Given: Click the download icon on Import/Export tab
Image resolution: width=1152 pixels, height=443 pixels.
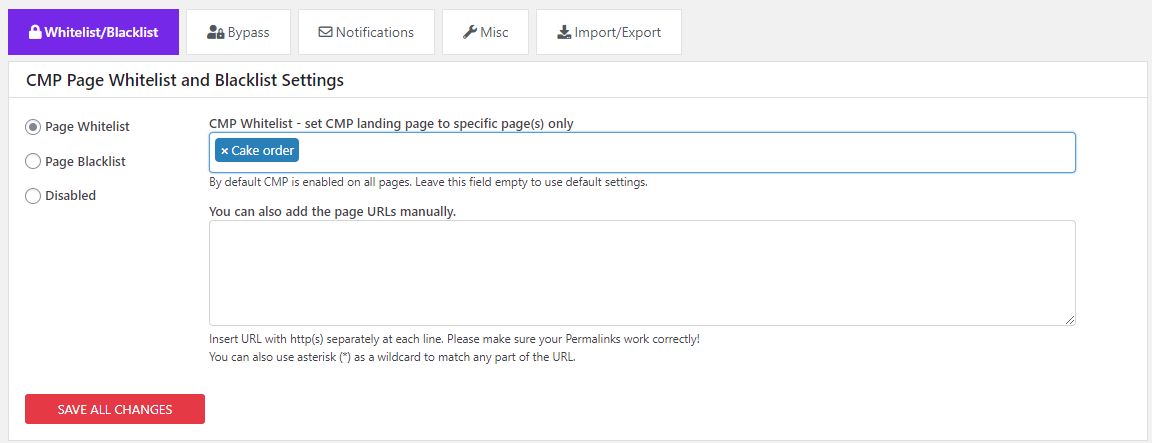Looking at the screenshot, I should click(563, 32).
